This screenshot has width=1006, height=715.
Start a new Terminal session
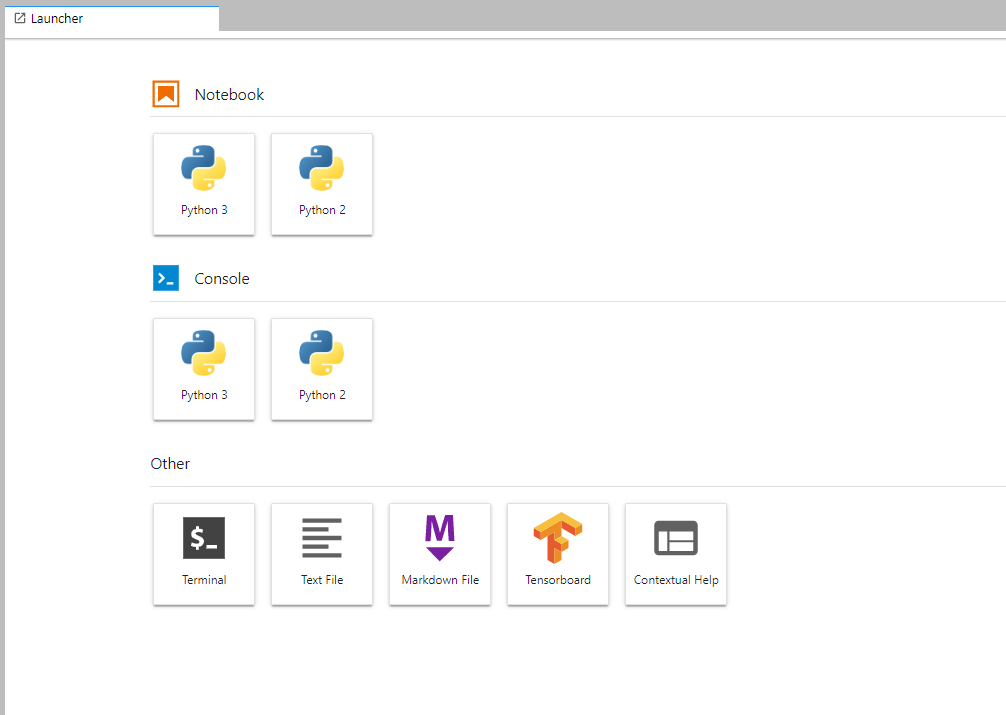(204, 554)
